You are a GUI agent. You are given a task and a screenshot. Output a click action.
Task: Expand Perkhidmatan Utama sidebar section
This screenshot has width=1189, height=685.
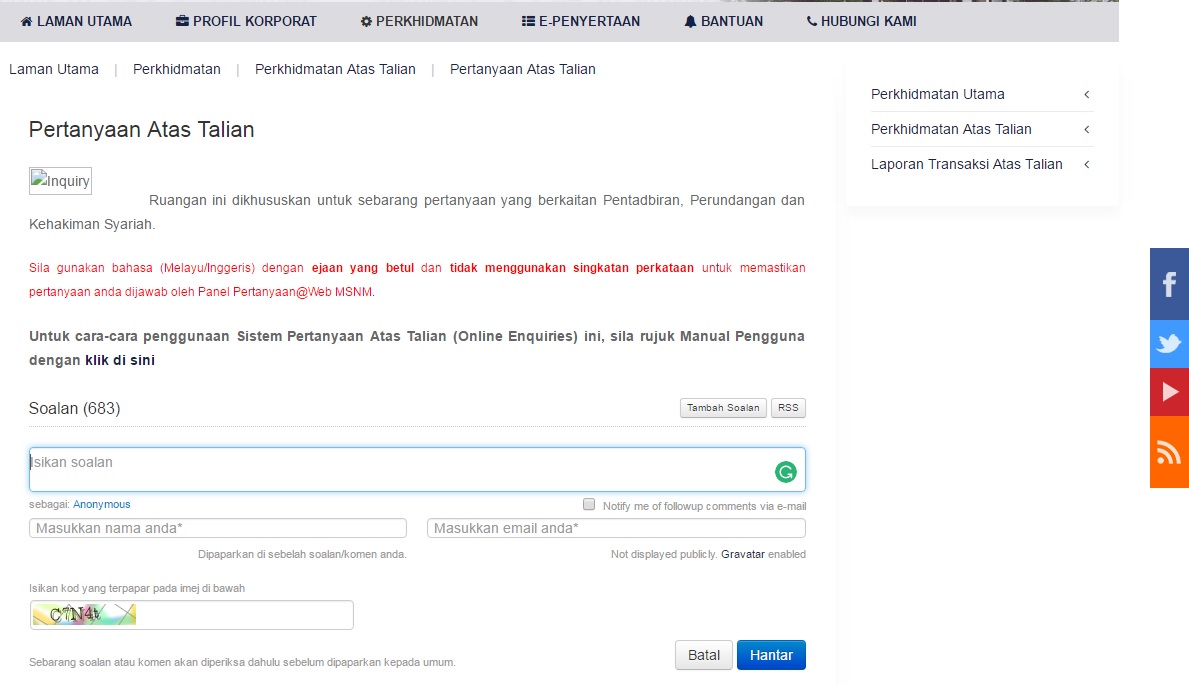(980, 94)
